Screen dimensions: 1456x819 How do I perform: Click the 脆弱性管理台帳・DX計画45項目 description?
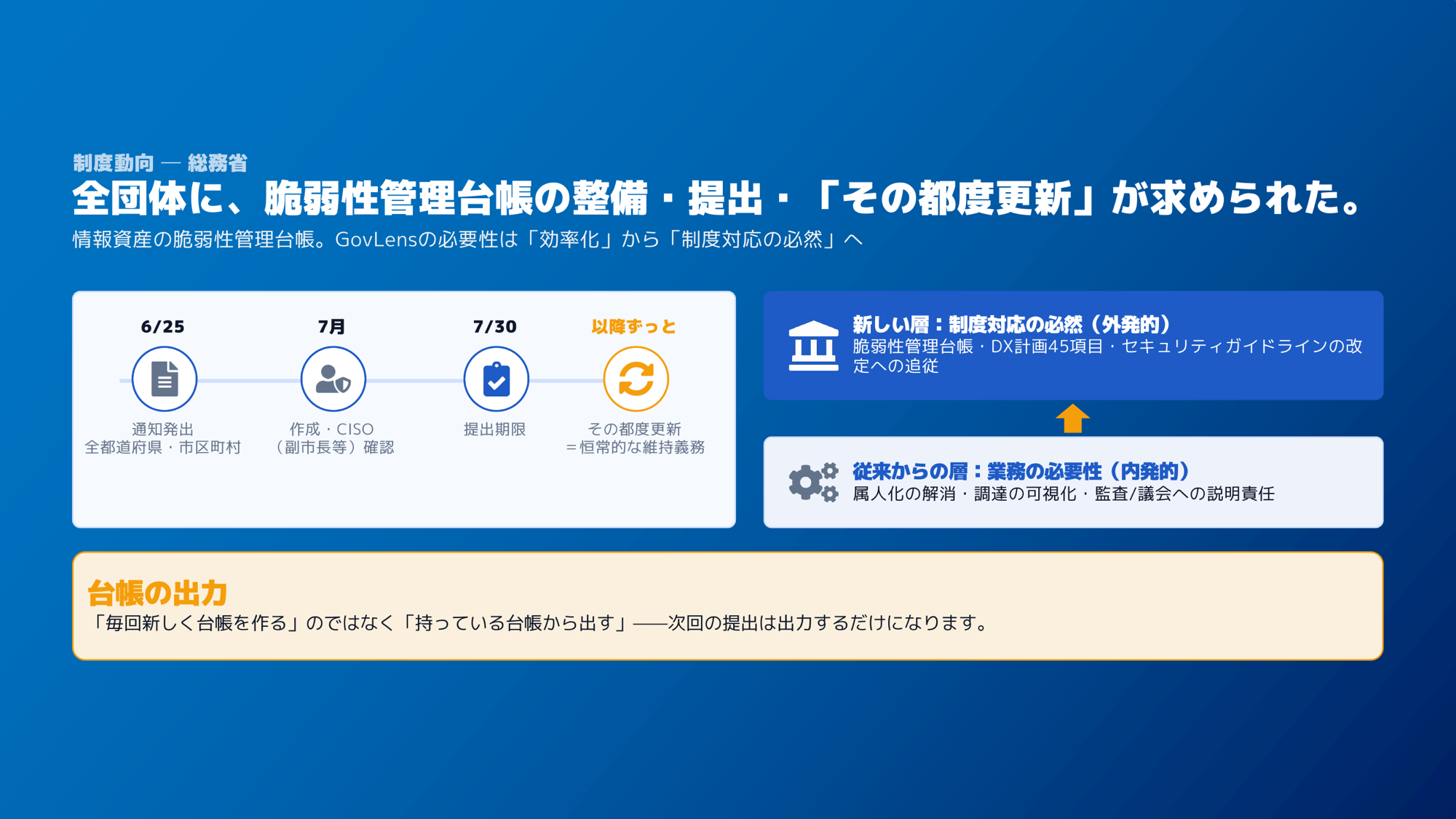[1107, 356]
